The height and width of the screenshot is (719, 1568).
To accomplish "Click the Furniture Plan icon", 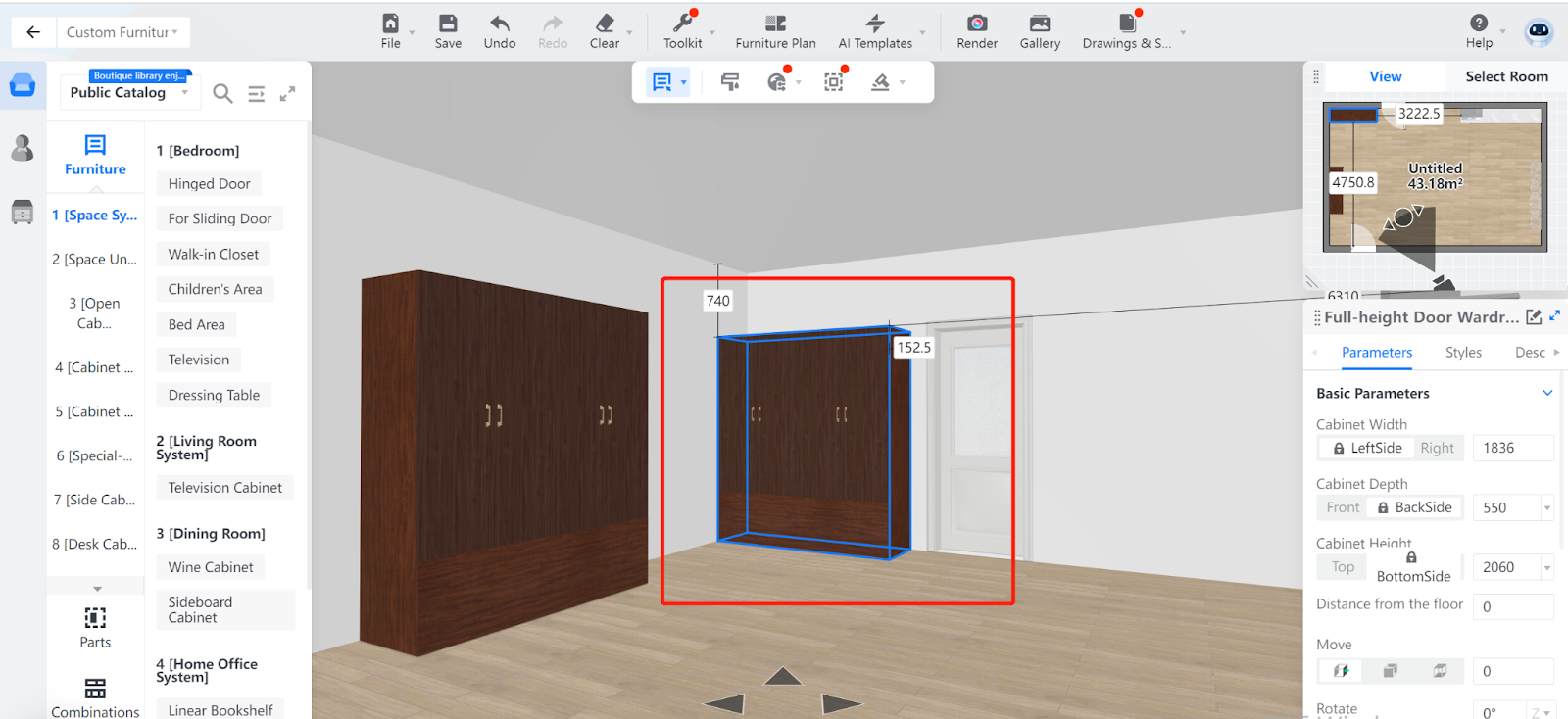I will (x=775, y=24).
